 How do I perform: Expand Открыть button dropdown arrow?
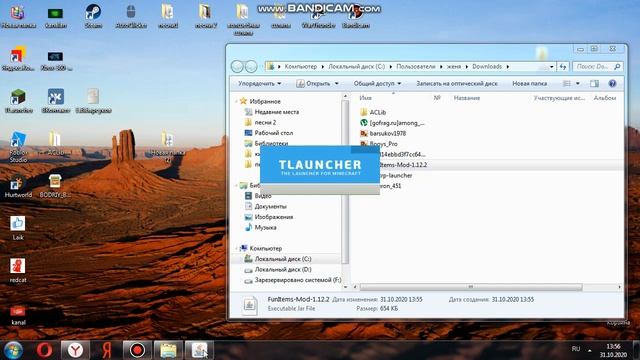point(337,83)
